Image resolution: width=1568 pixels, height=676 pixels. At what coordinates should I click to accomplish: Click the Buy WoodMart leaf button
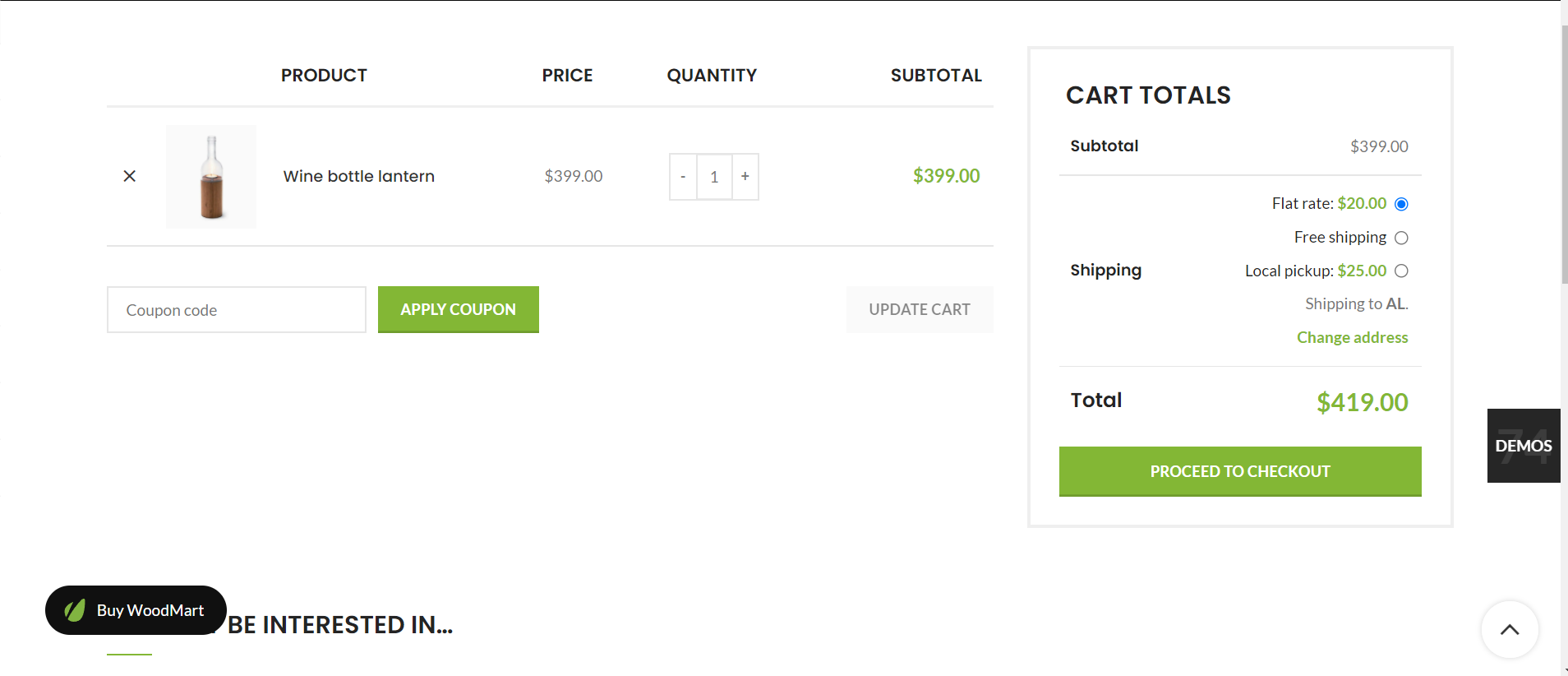tap(136, 610)
